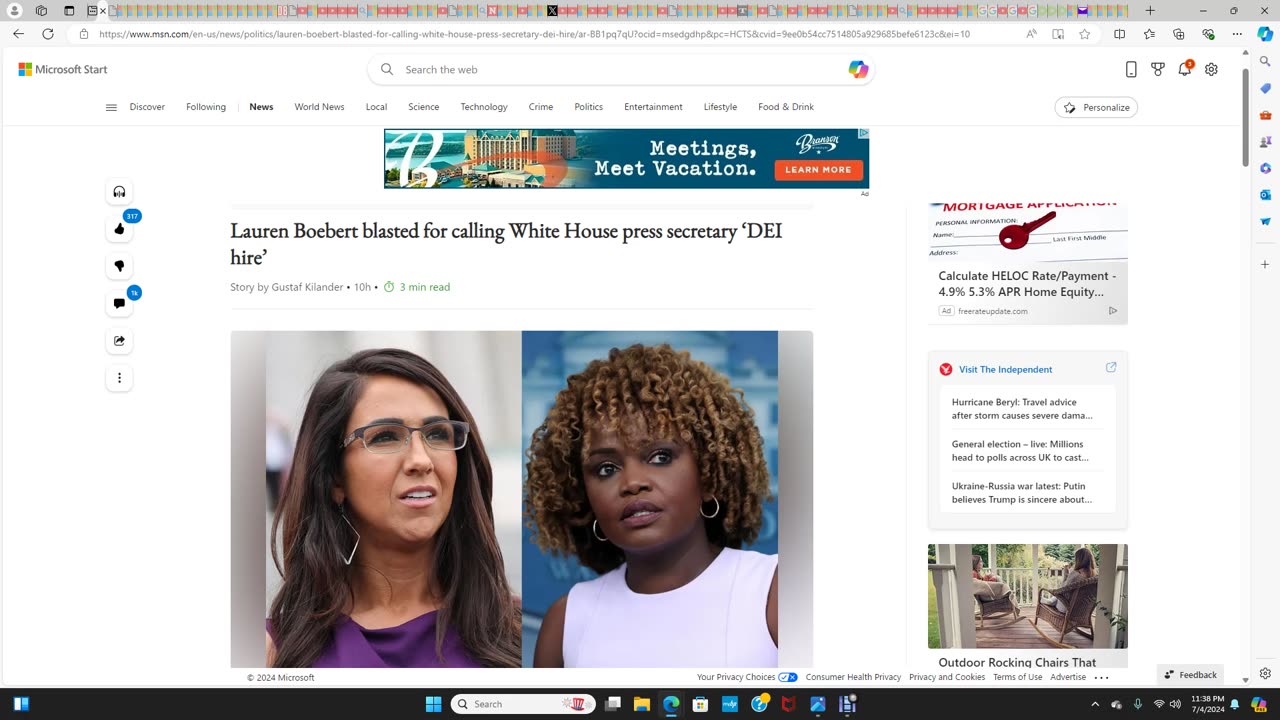Click Learn More on Branson ad
Screen dimensions: 1280x720
click(818, 170)
